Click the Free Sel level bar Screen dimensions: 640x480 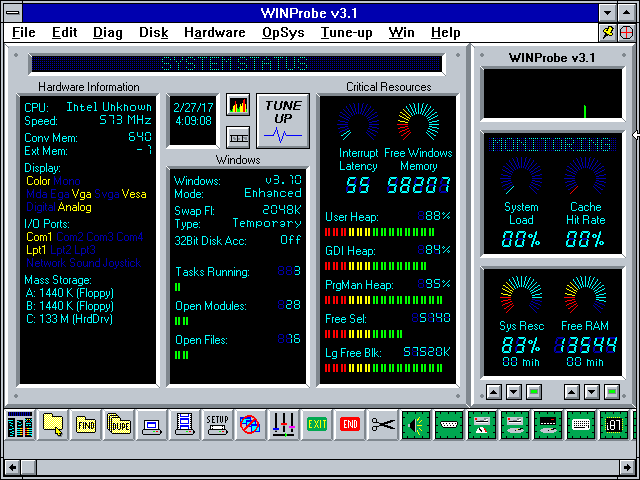coord(363,334)
